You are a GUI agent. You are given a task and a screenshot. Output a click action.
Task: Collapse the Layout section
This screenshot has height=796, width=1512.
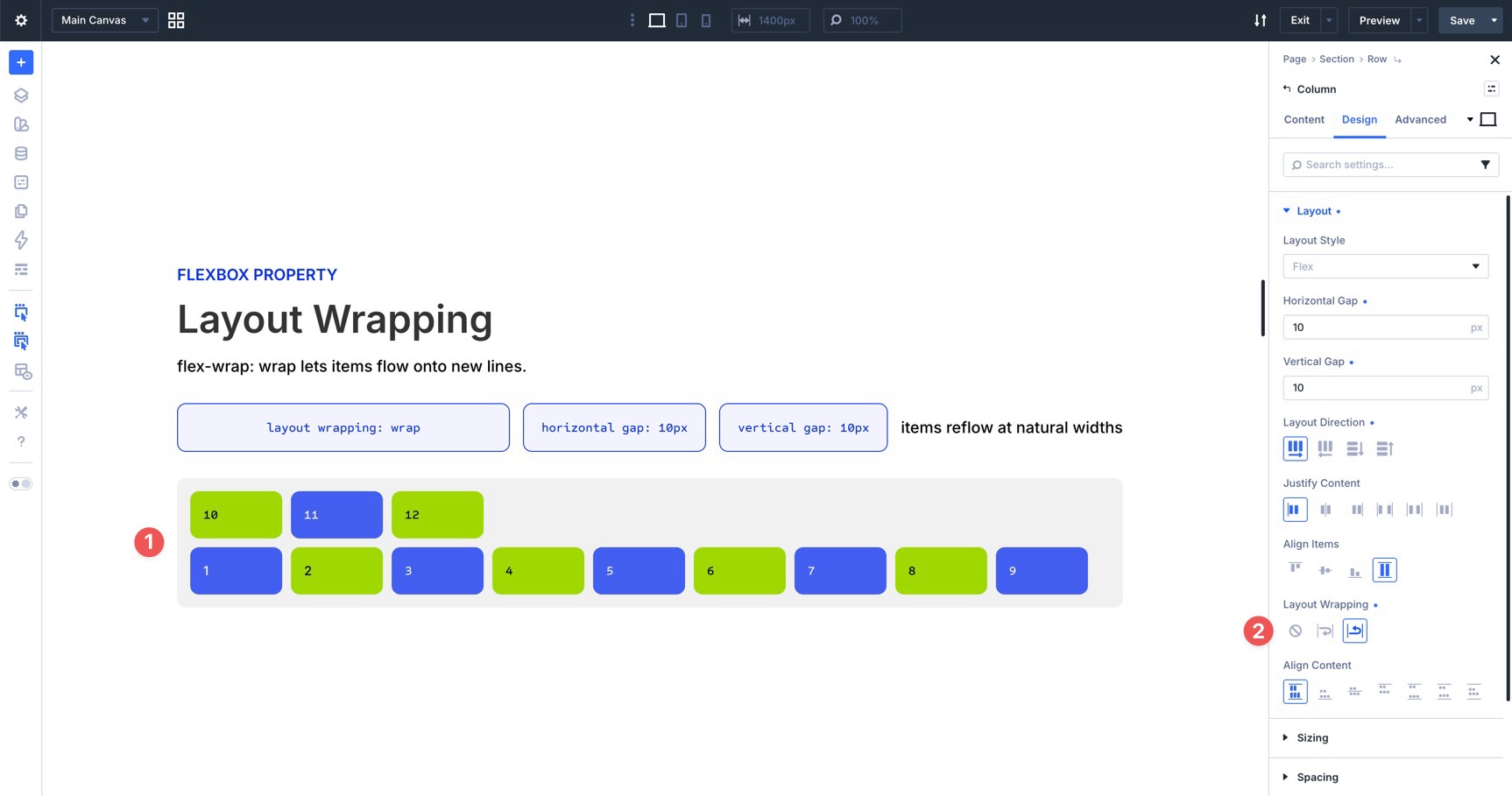1312,211
